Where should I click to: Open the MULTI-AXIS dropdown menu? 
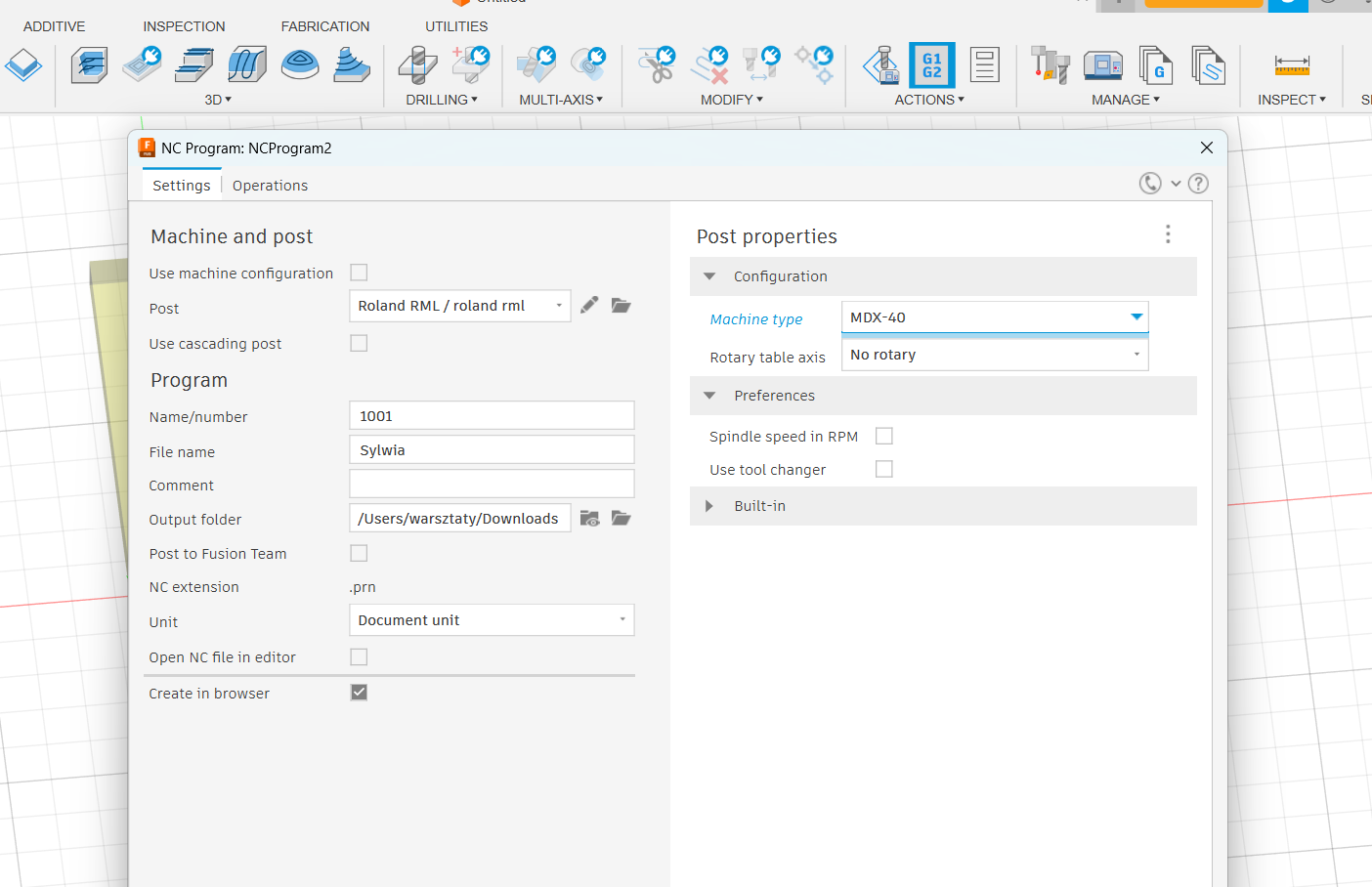tap(561, 100)
